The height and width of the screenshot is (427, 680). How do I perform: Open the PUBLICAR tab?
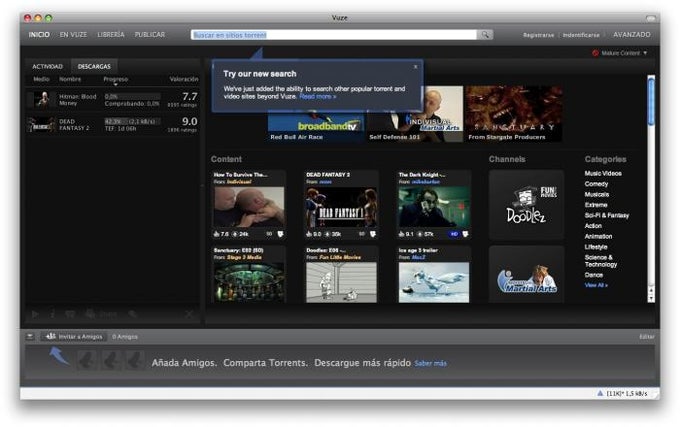pos(150,35)
